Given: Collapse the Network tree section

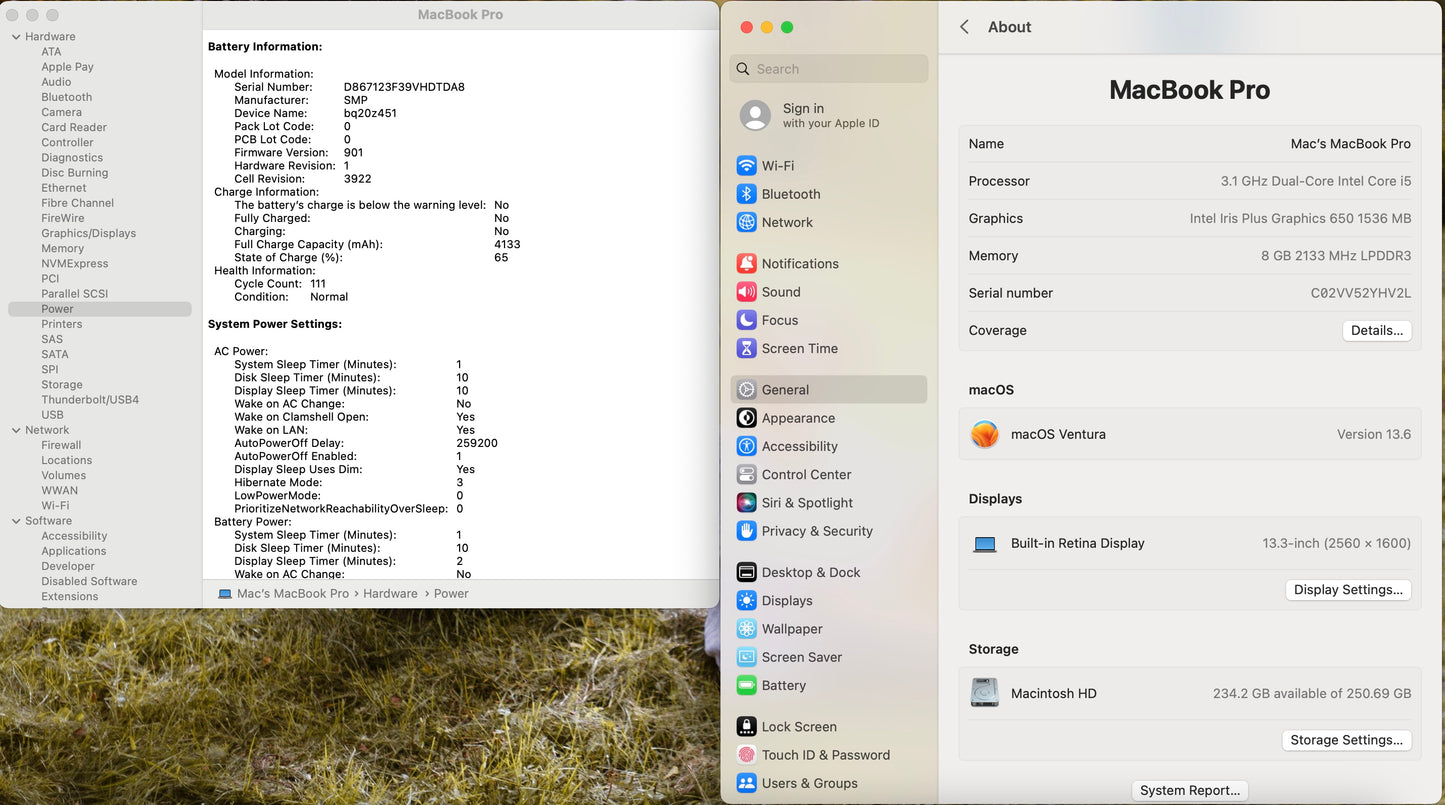Looking at the screenshot, I should (x=16, y=430).
